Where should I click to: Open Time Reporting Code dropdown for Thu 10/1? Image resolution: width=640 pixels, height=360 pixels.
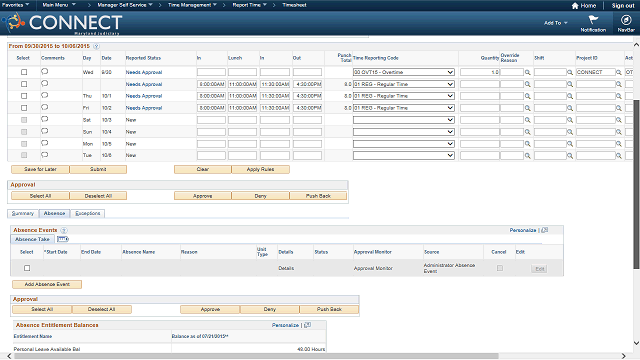click(x=404, y=96)
